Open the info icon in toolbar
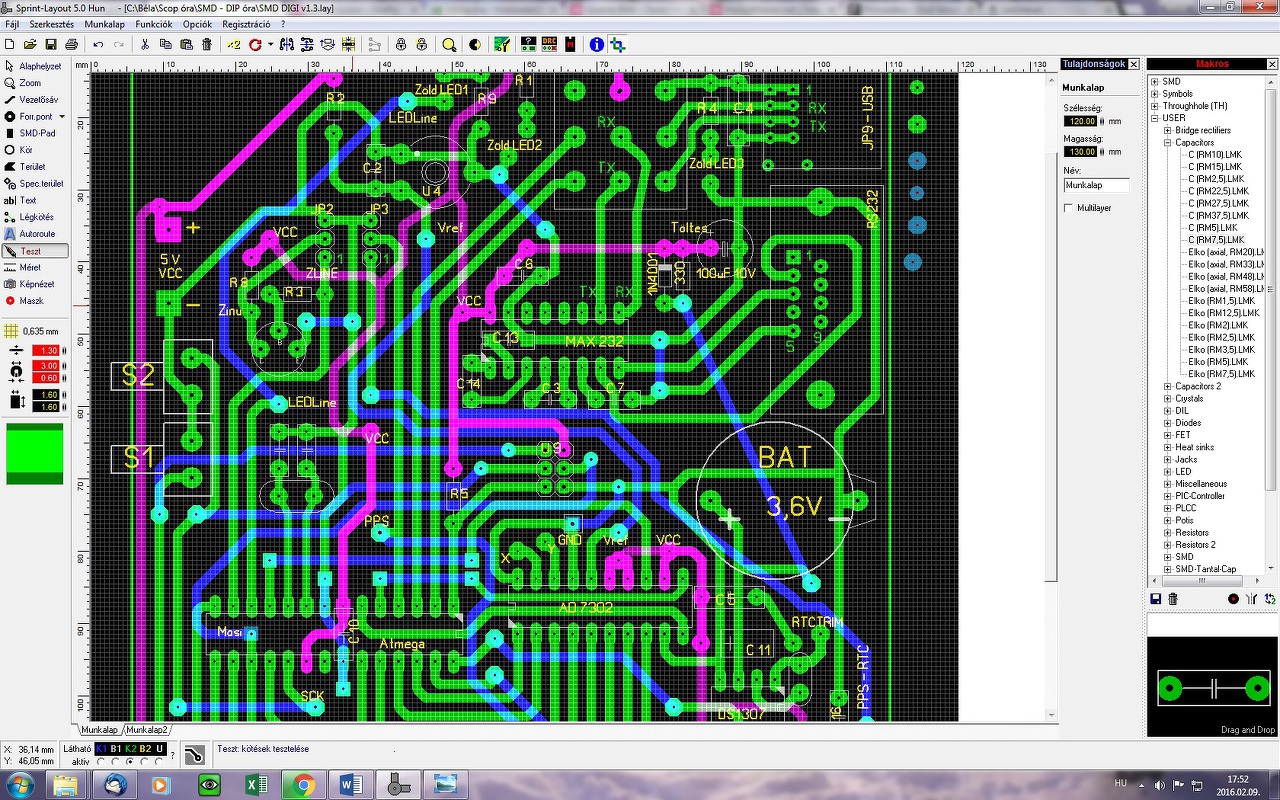Screen dimensions: 1280x800 click(597, 44)
